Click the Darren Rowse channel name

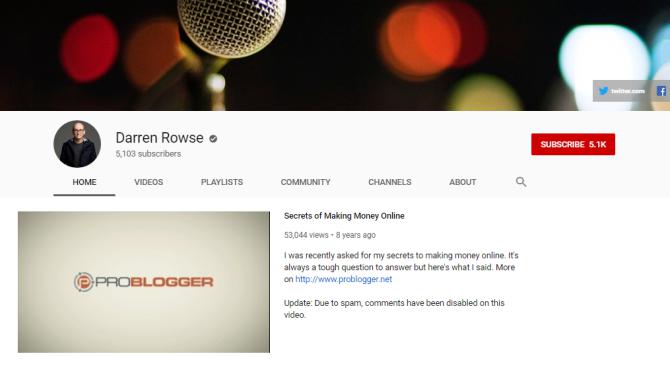click(159, 138)
